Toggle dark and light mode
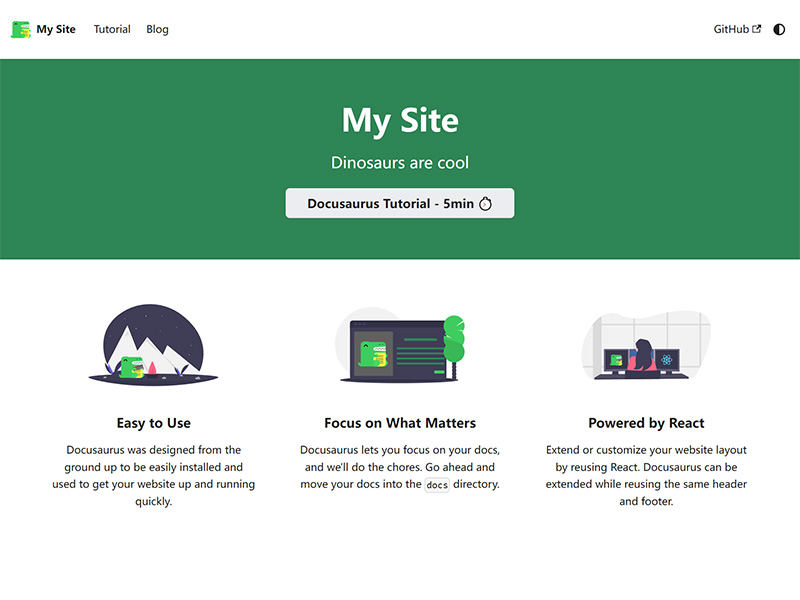This screenshot has height=600, width=800. tap(779, 30)
